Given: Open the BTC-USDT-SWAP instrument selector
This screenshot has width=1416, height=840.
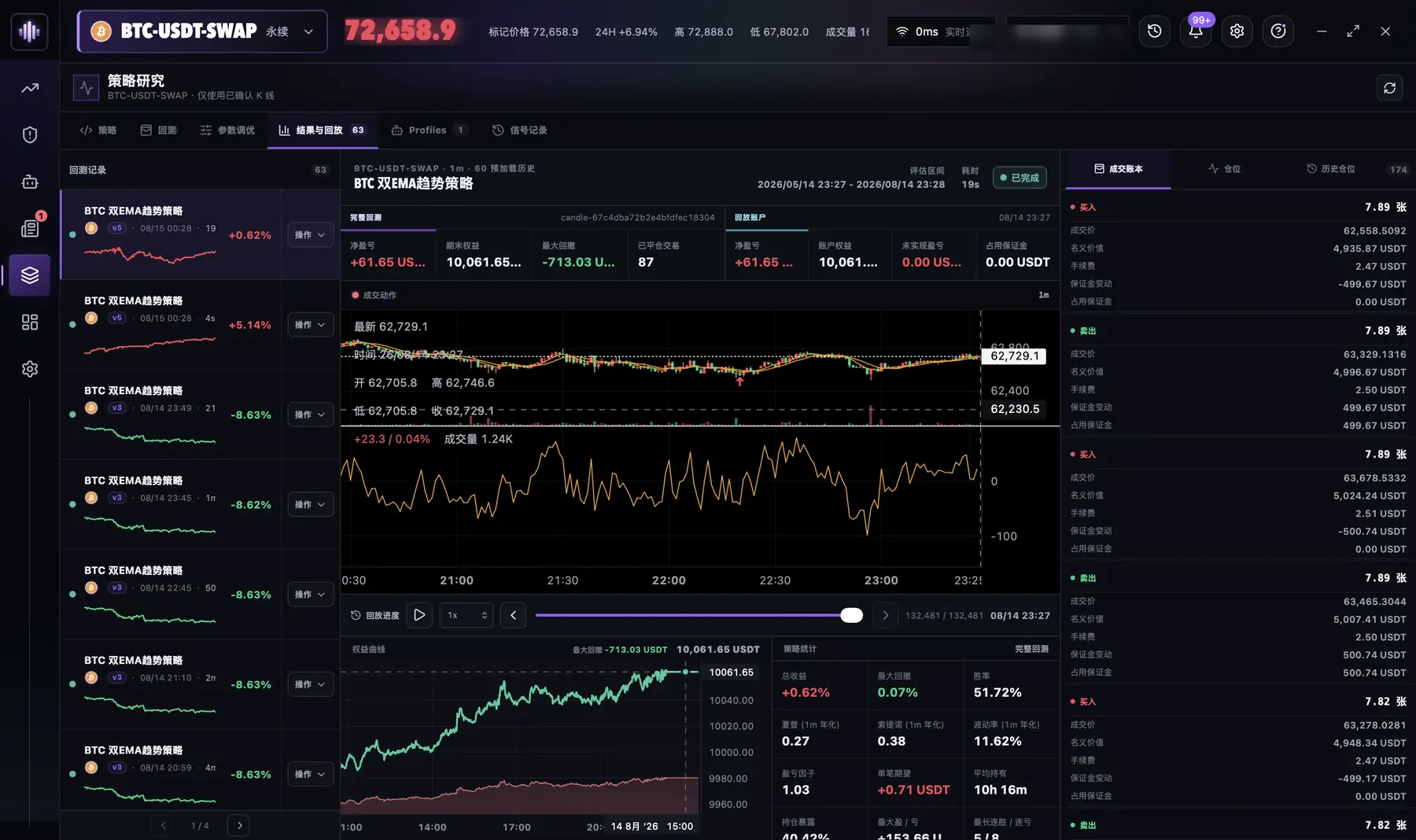Looking at the screenshot, I should [202, 31].
